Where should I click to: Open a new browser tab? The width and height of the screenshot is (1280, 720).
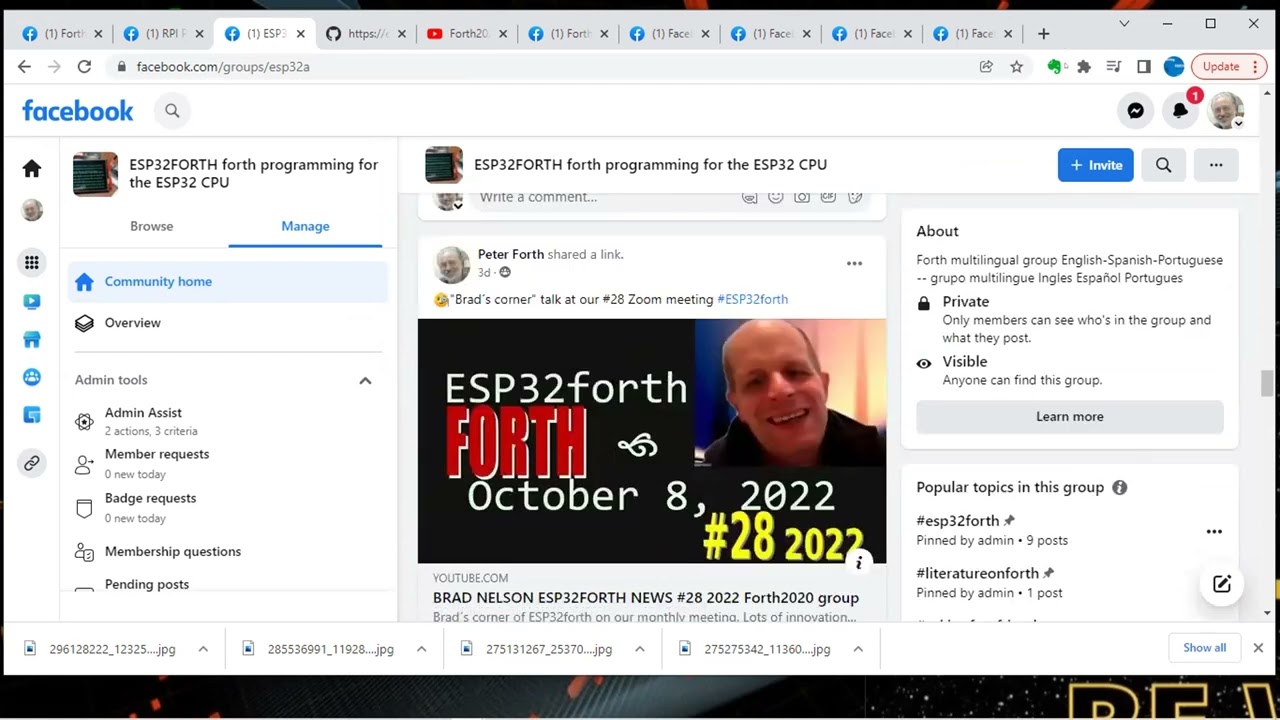pyautogui.click(x=1043, y=34)
